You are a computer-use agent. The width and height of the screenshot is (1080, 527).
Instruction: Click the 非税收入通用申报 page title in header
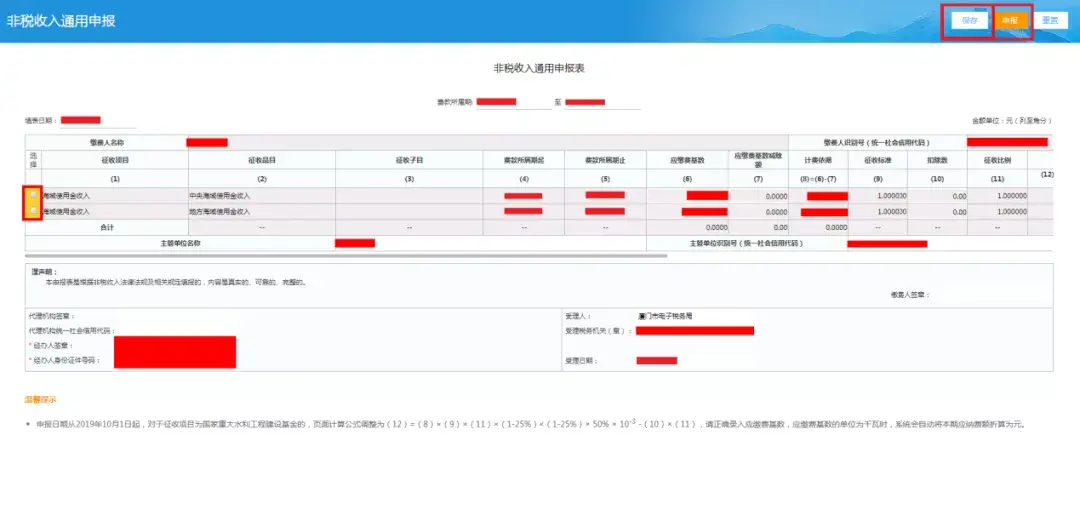pos(62,20)
